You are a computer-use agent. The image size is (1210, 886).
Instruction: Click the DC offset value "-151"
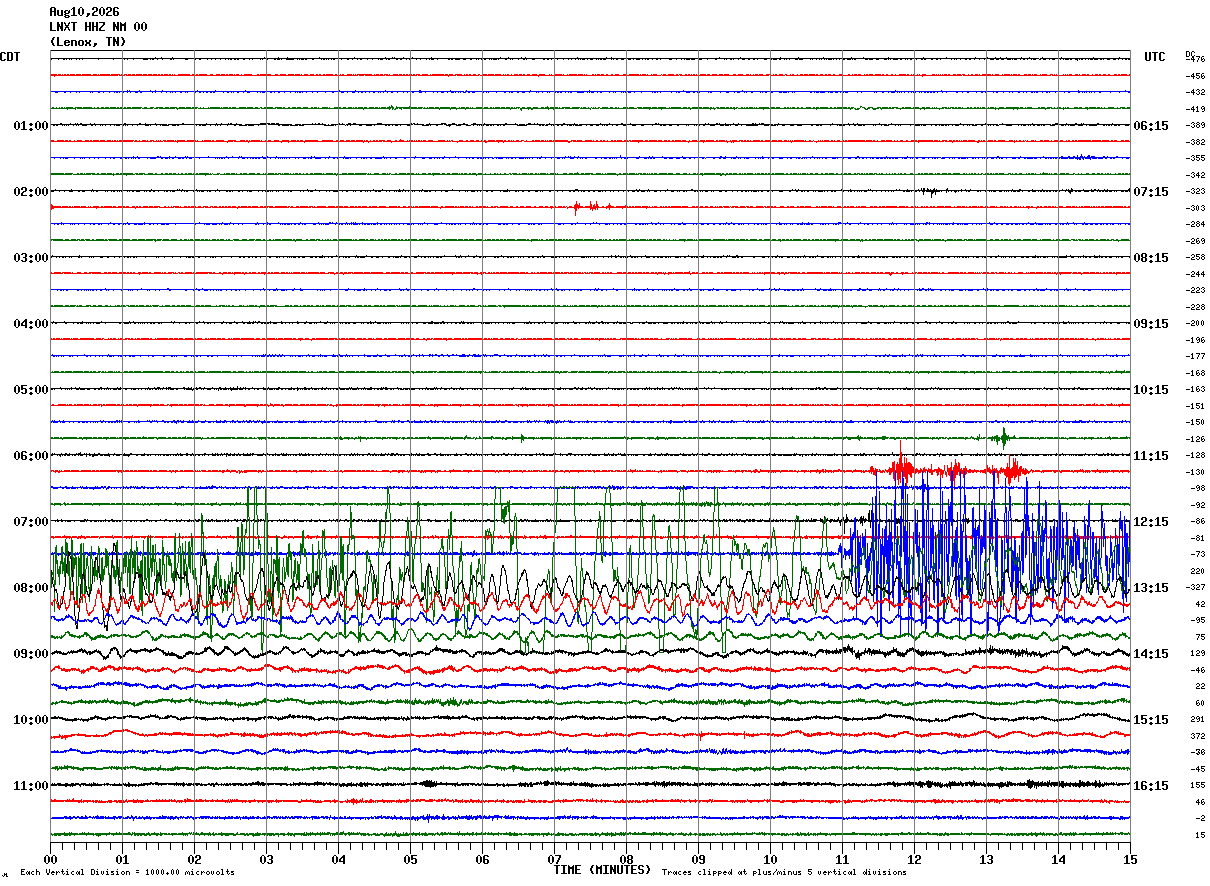click(x=1195, y=406)
